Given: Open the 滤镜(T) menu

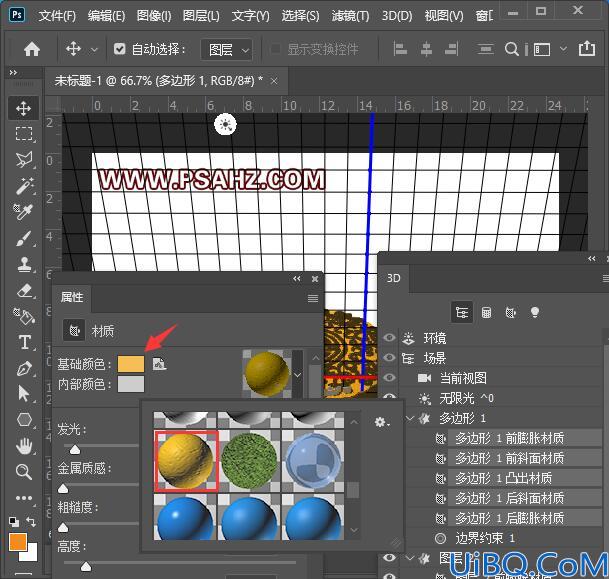Looking at the screenshot, I should tap(350, 16).
